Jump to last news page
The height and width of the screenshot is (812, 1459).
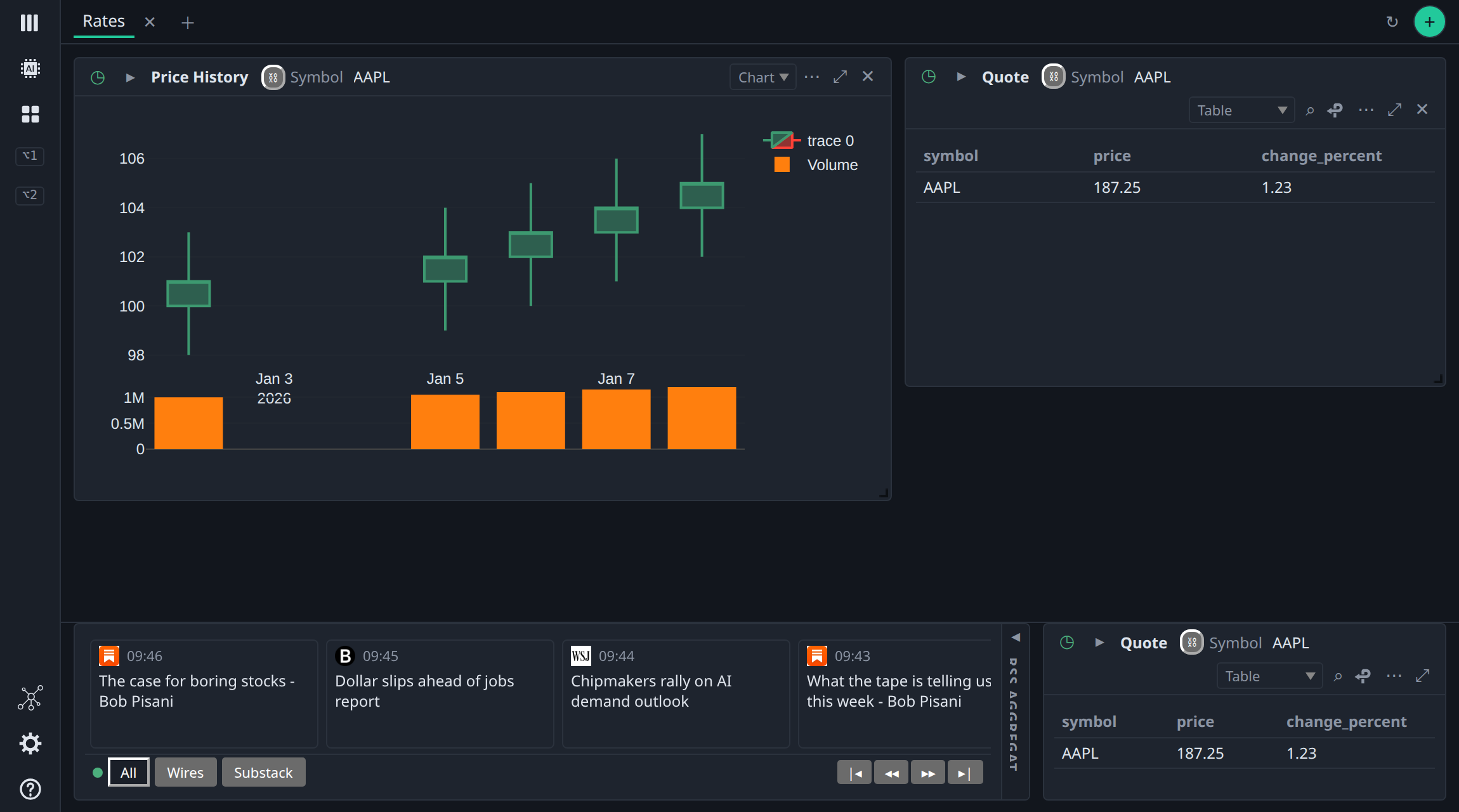click(965, 773)
